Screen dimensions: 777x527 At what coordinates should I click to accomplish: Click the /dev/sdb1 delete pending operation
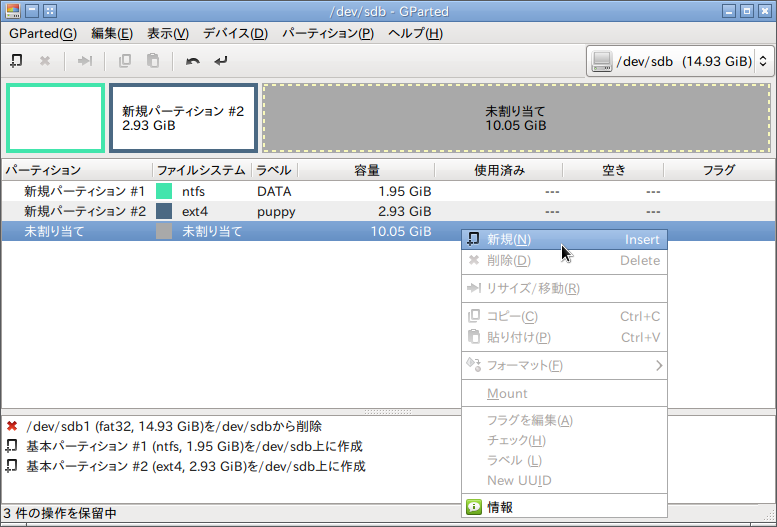[x=173, y=426]
